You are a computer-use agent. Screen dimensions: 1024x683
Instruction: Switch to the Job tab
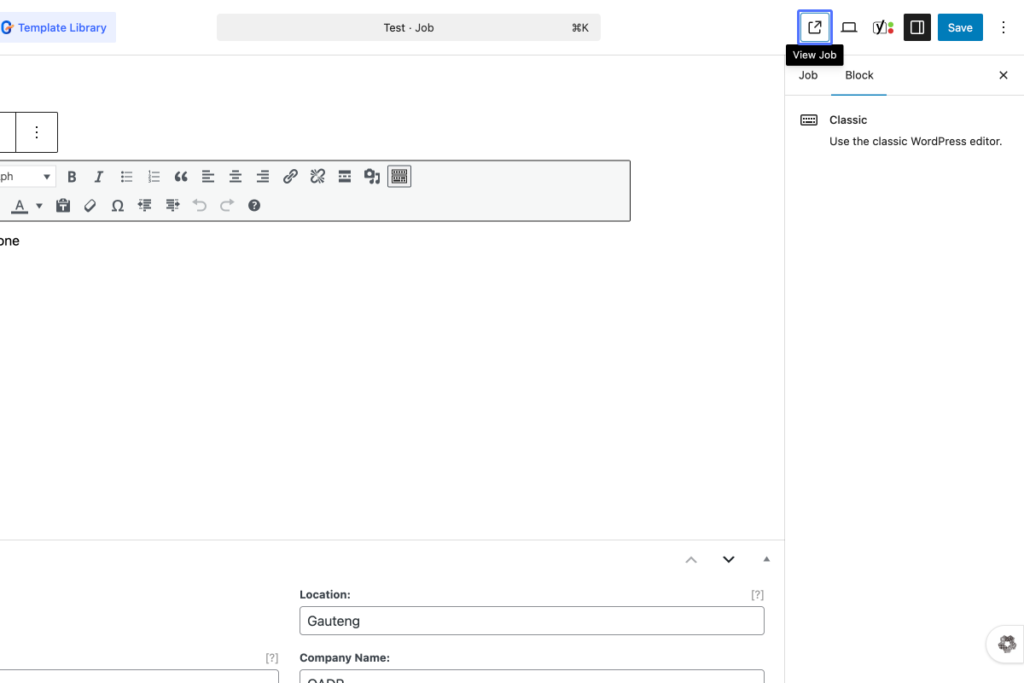(808, 75)
